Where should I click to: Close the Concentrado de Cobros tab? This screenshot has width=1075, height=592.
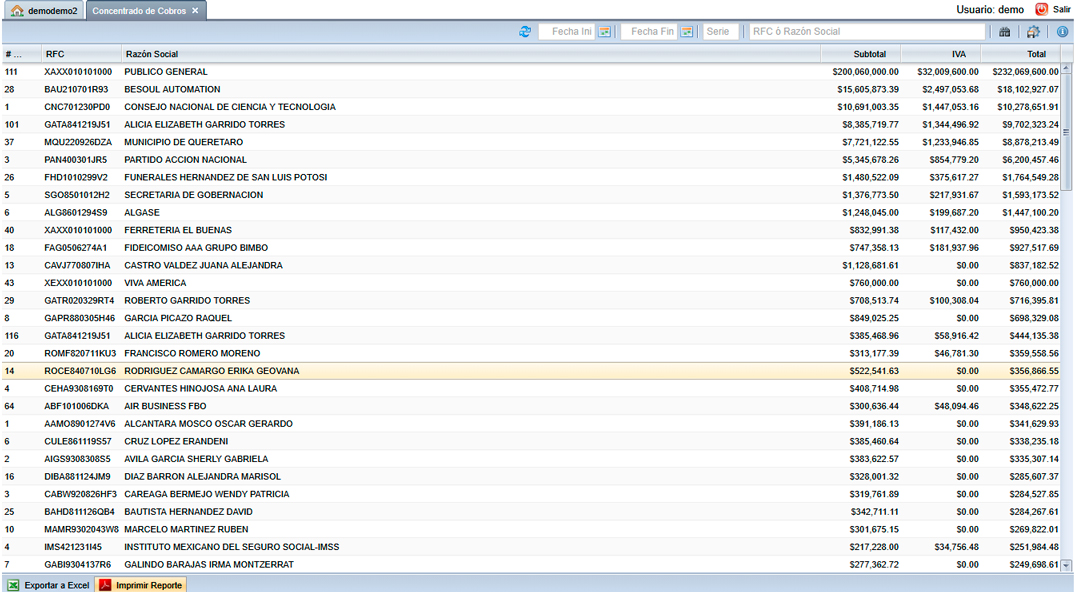point(196,10)
